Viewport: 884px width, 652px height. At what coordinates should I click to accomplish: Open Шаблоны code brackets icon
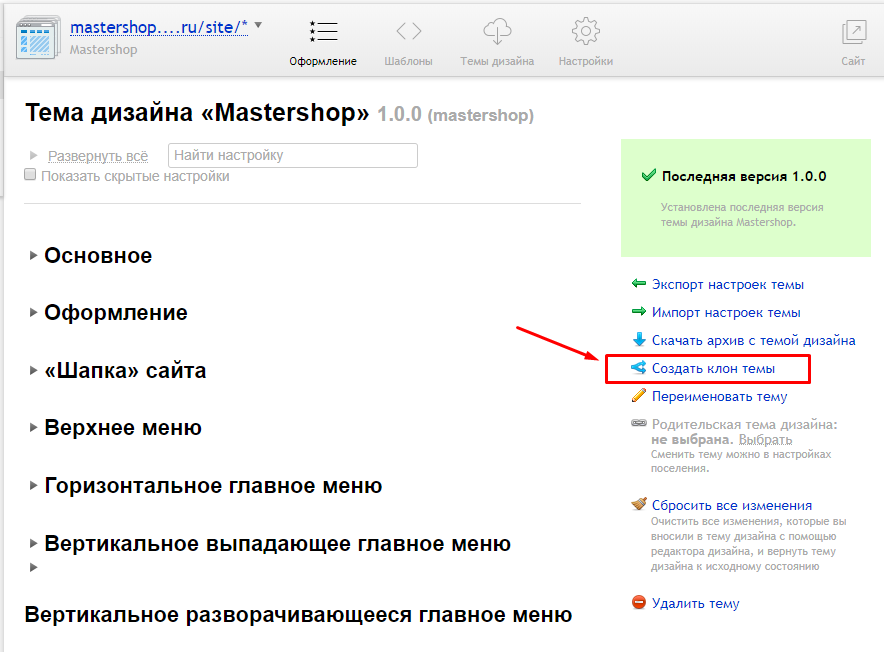408,32
